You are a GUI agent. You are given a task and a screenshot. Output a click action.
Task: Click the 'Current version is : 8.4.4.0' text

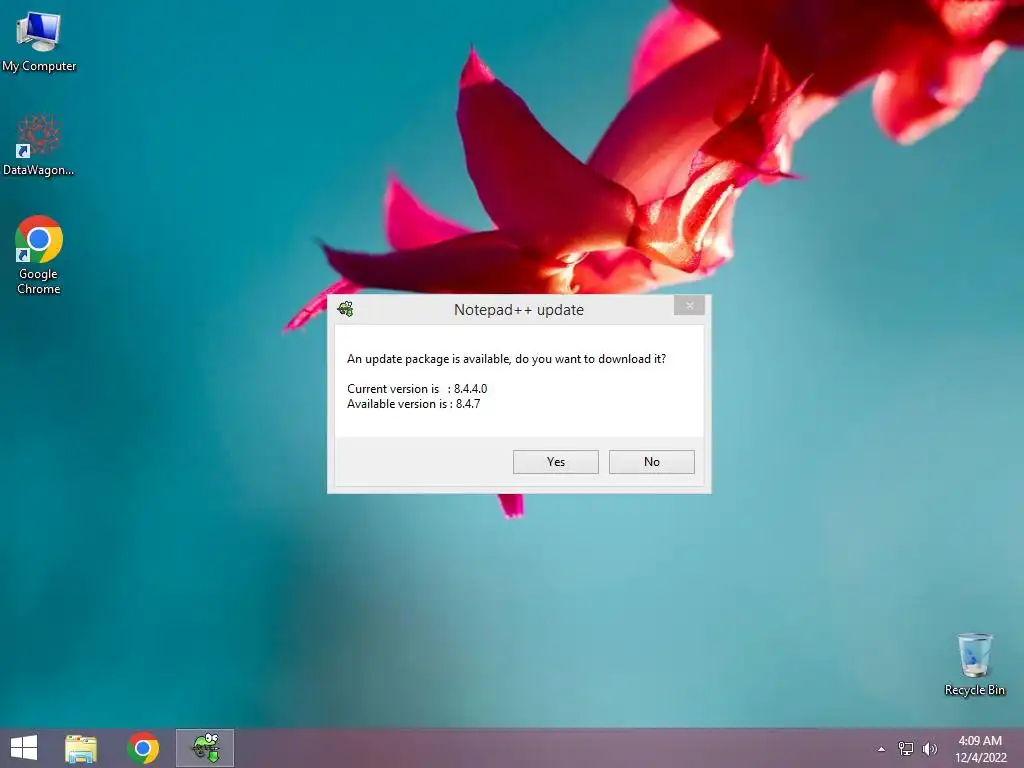click(417, 389)
